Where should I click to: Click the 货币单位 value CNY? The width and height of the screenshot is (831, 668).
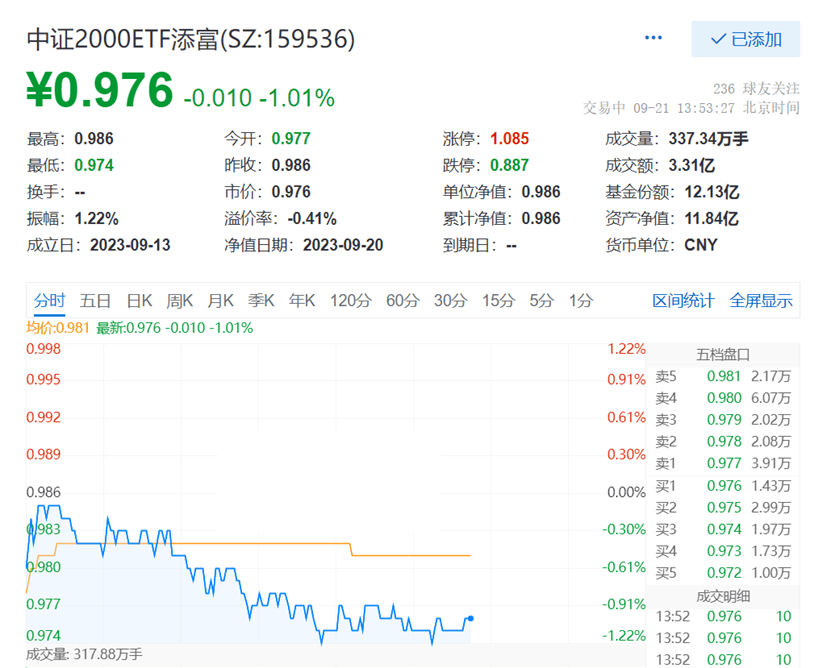701,245
